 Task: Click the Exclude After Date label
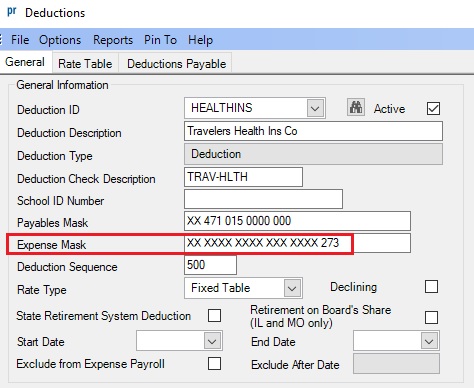point(295,365)
